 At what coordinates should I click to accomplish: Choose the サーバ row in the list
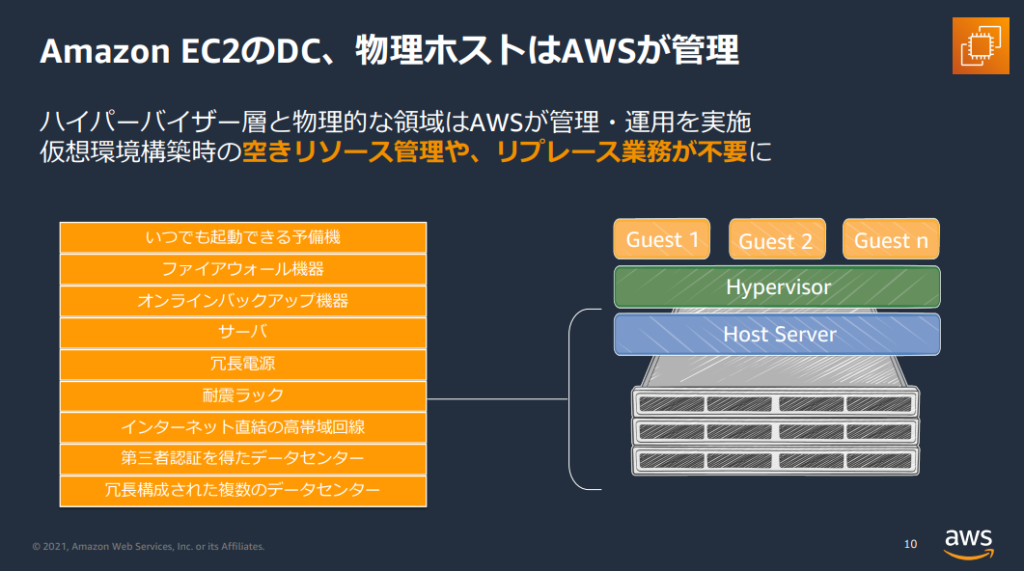(x=243, y=333)
